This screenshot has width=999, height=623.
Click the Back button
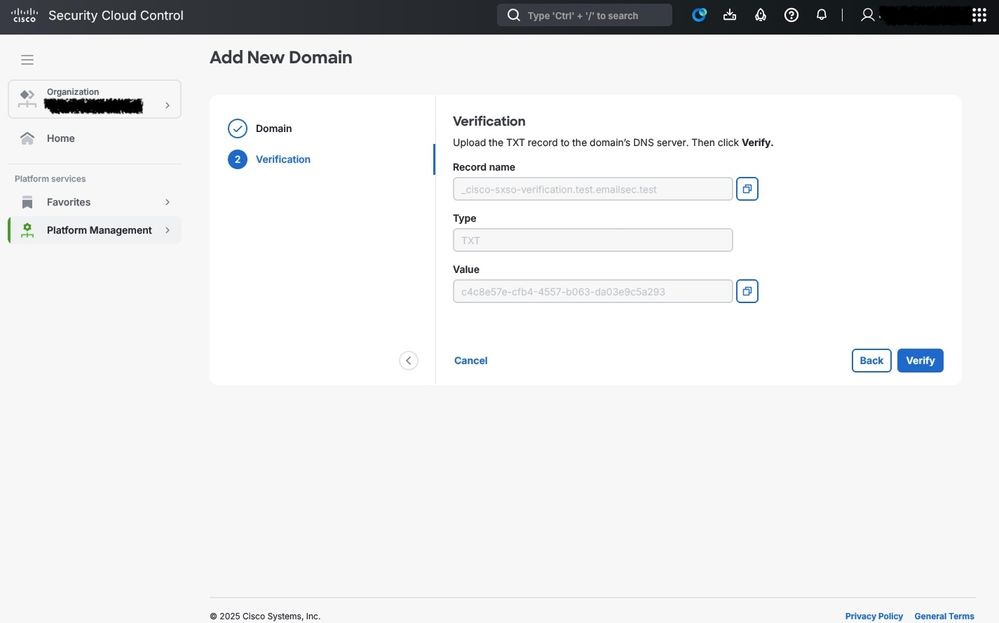click(871, 361)
